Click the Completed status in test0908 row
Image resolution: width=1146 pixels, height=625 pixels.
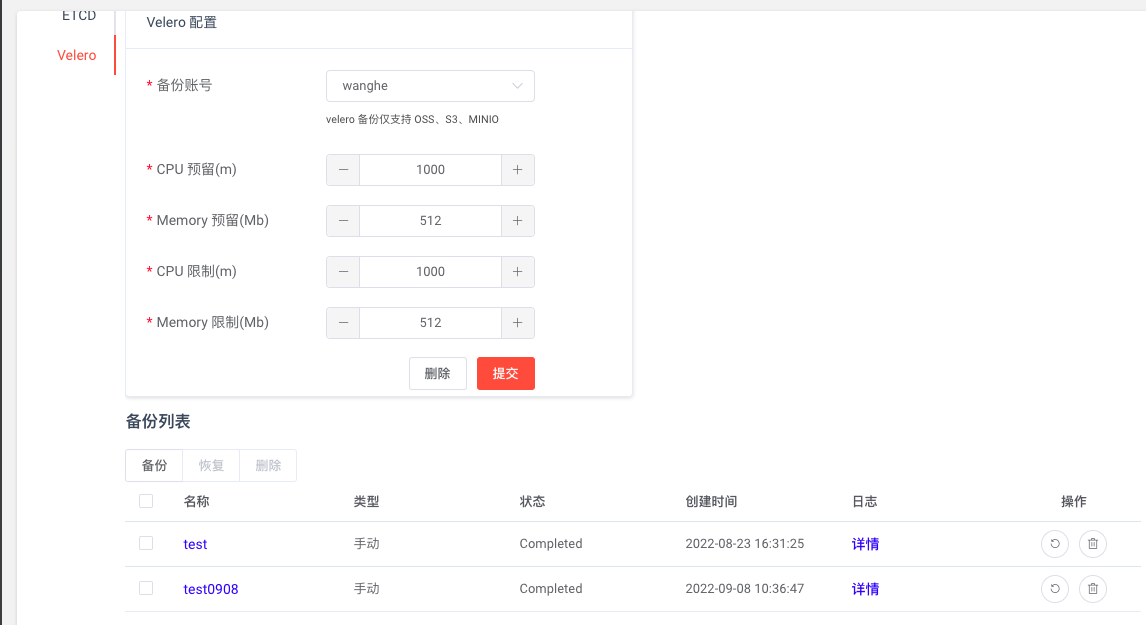(551, 589)
